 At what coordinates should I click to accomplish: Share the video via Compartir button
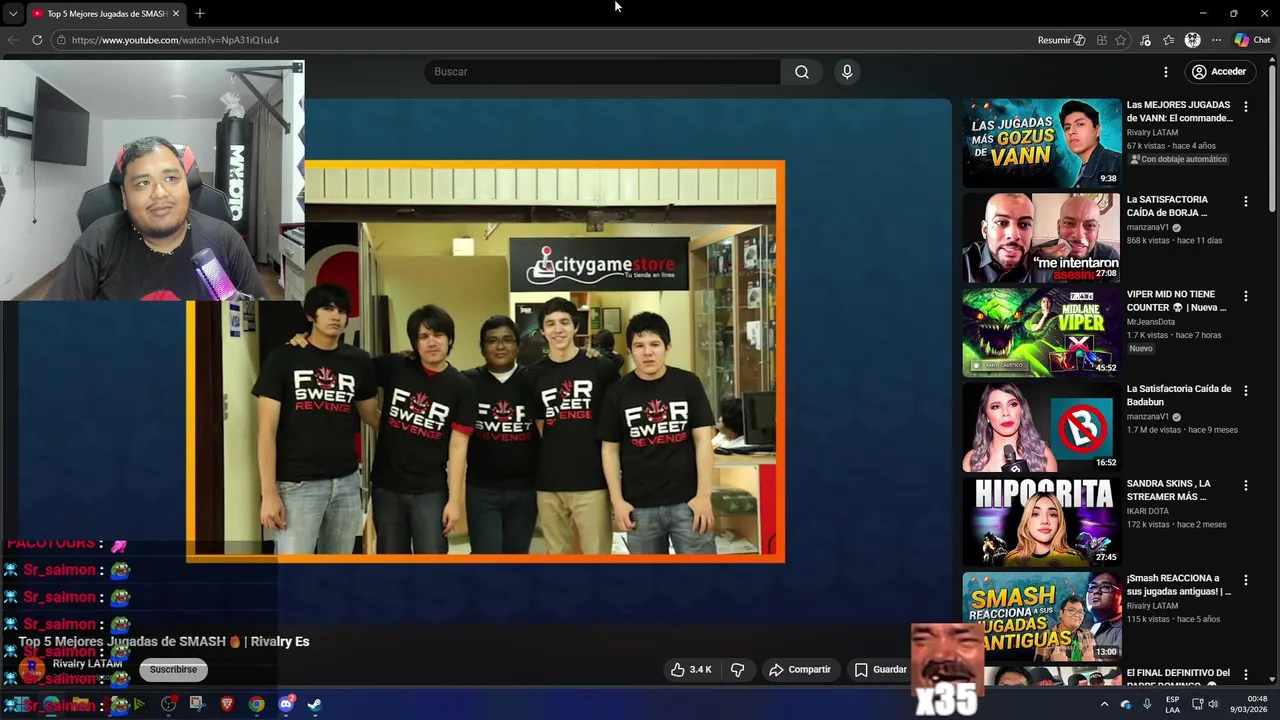pyautogui.click(x=799, y=669)
